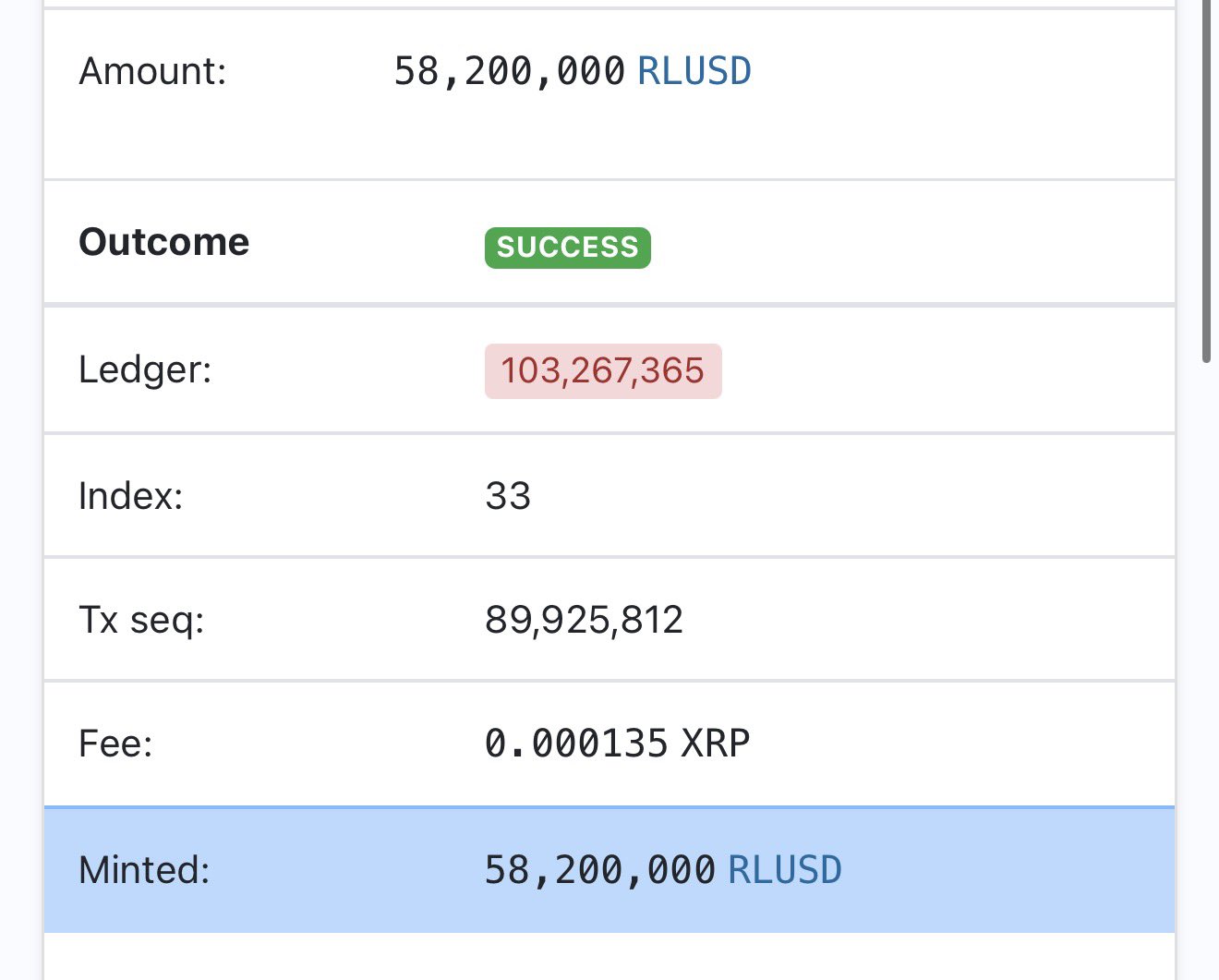1219x980 pixels.
Task: Click the Outcome heading
Action: click(x=164, y=242)
